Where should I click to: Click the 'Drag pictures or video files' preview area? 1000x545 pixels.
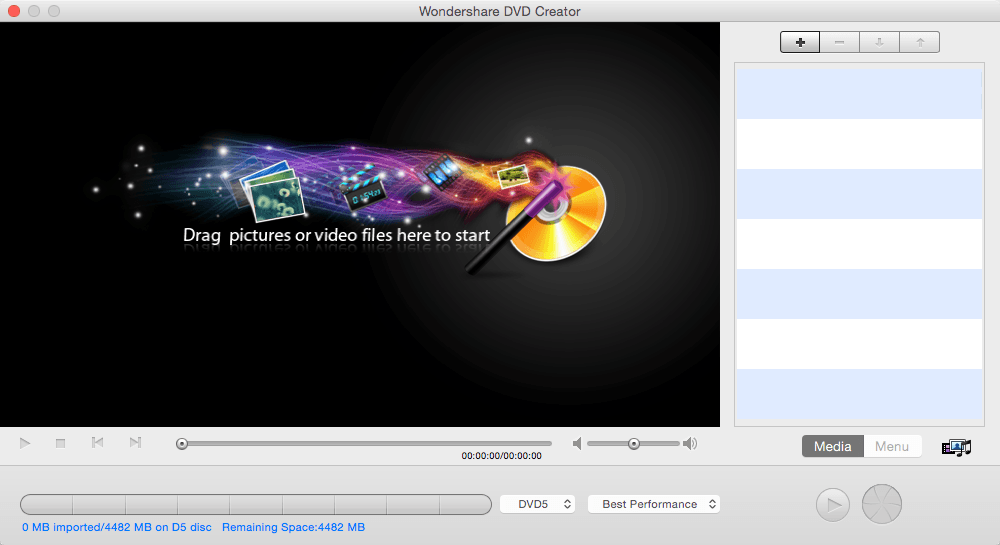(x=360, y=224)
